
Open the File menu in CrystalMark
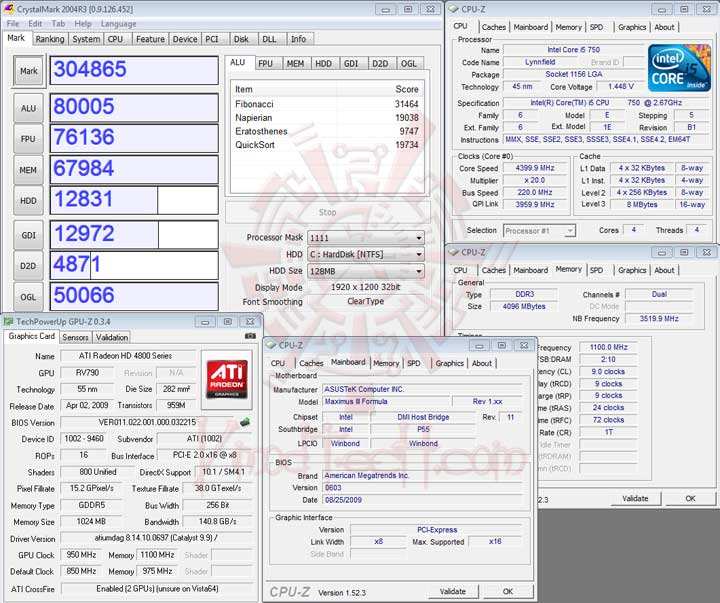click(x=13, y=24)
